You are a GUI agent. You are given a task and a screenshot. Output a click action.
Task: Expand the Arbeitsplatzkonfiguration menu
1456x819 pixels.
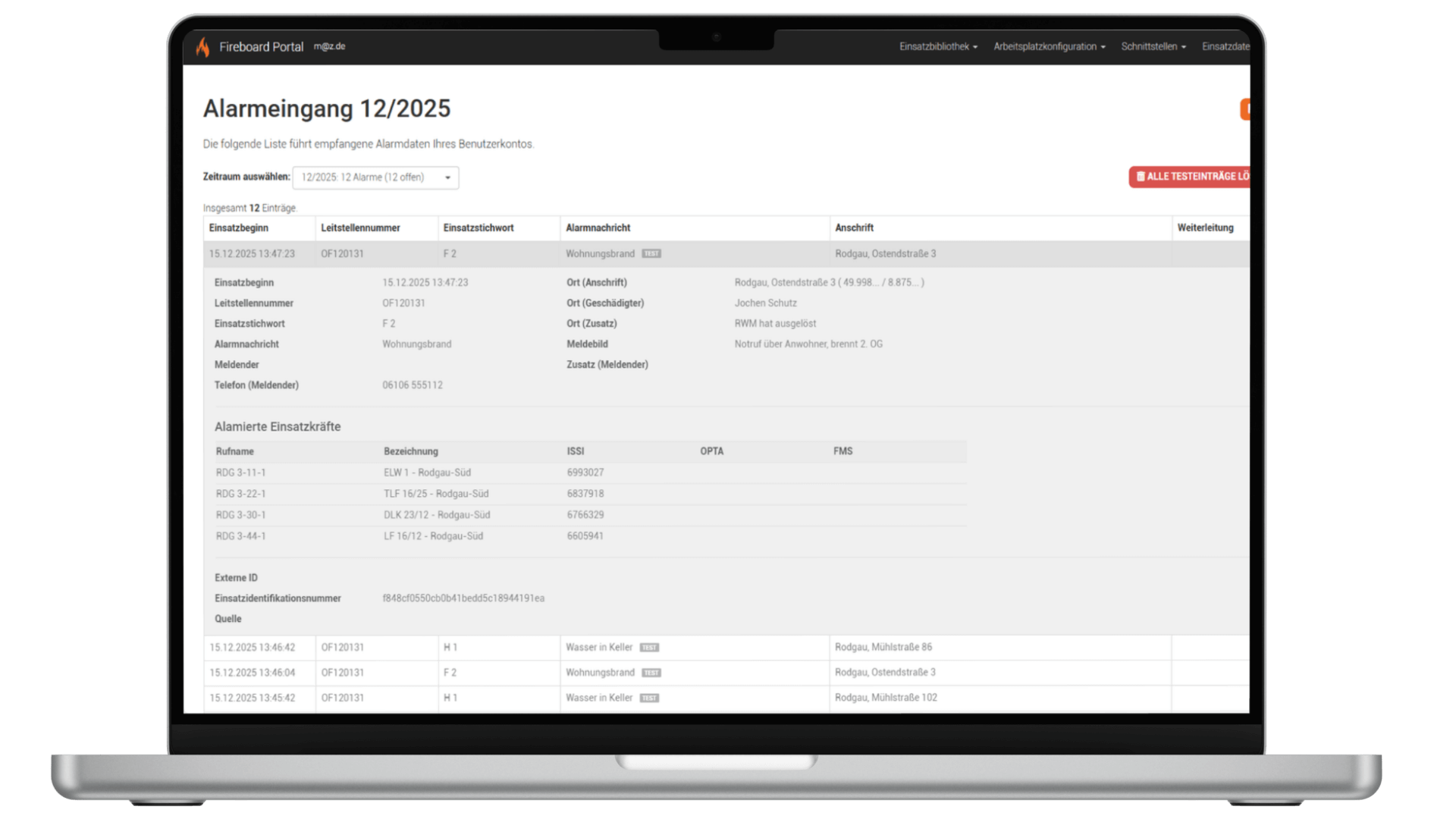(x=1048, y=46)
